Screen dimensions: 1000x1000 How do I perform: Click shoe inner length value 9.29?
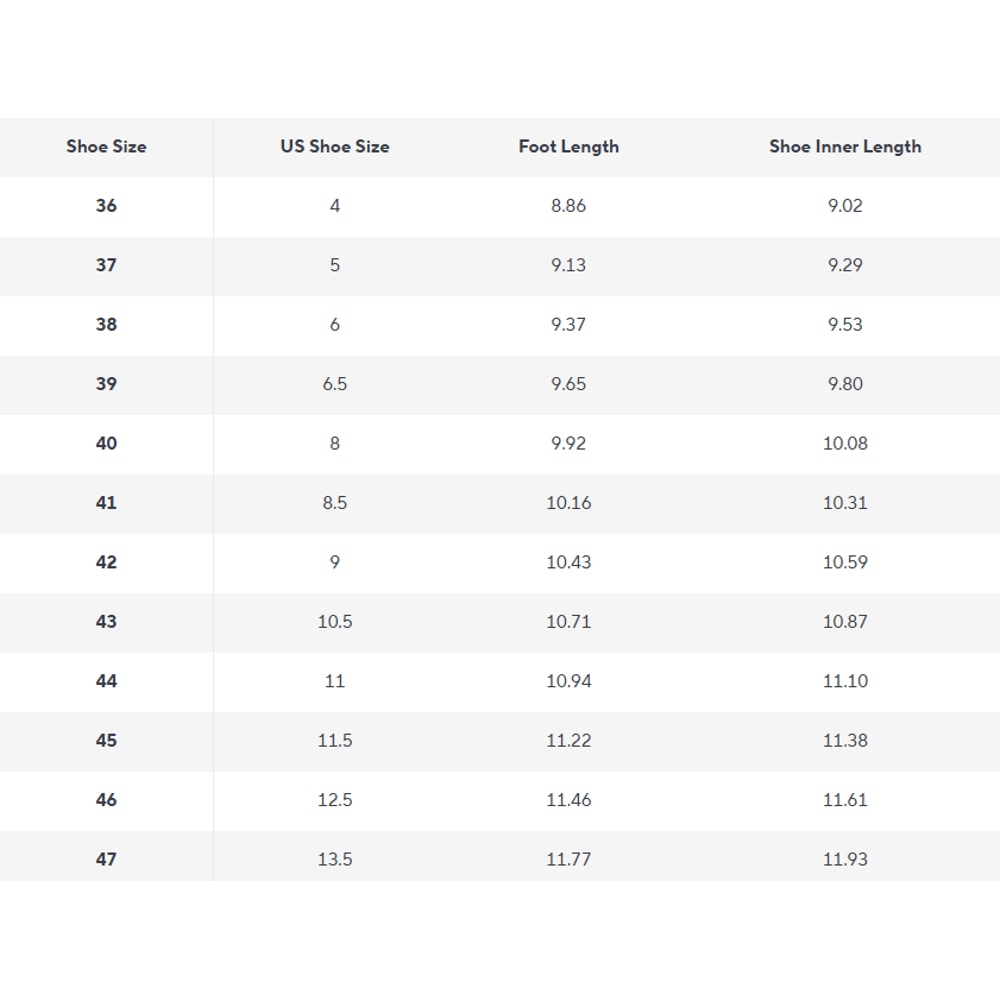click(x=845, y=265)
